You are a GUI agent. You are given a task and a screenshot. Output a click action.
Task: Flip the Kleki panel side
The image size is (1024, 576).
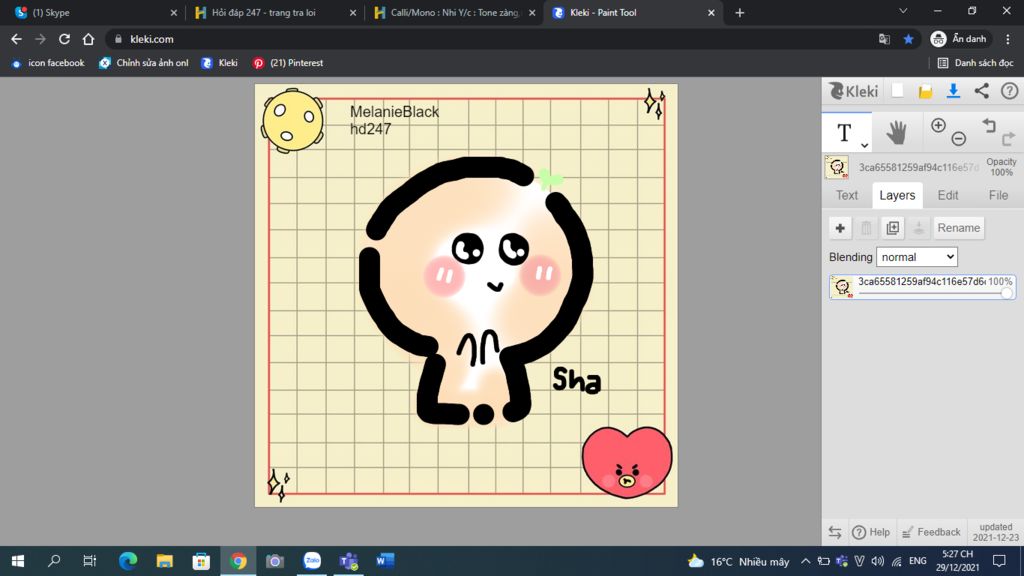(x=835, y=532)
